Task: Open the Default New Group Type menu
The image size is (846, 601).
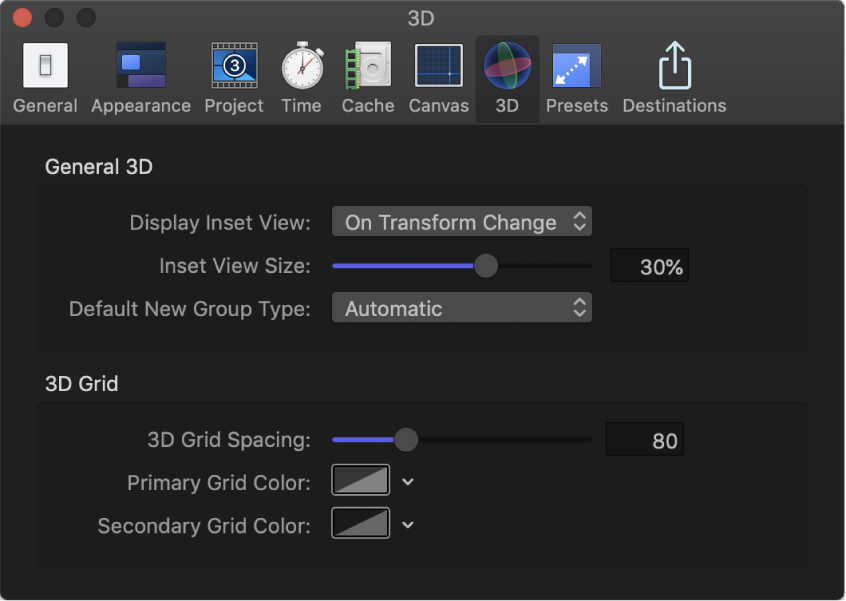Action: pos(461,307)
